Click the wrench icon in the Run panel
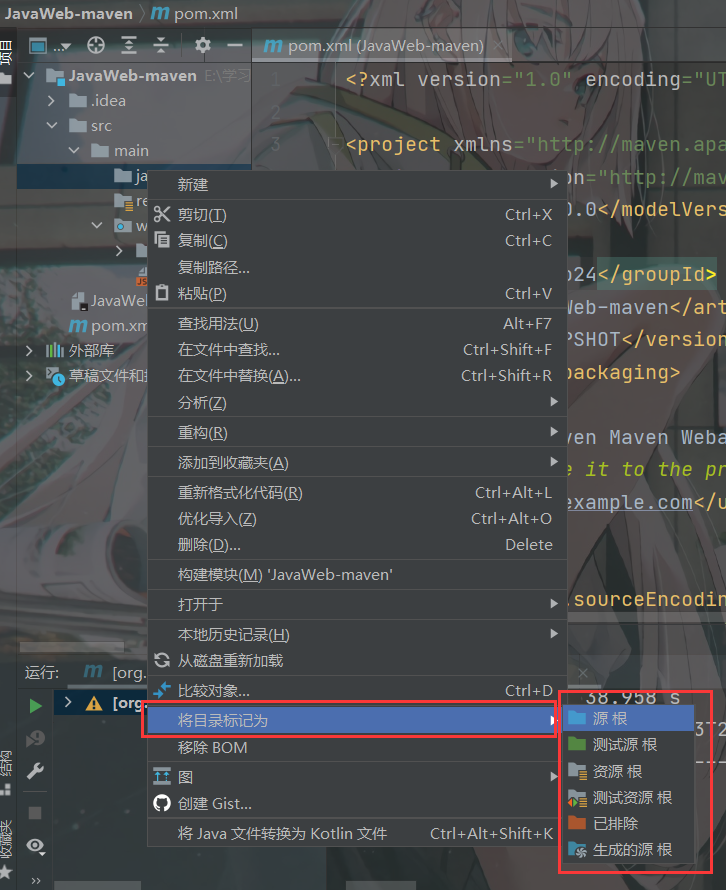The width and height of the screenshot is (726, 890). point(35,771)
